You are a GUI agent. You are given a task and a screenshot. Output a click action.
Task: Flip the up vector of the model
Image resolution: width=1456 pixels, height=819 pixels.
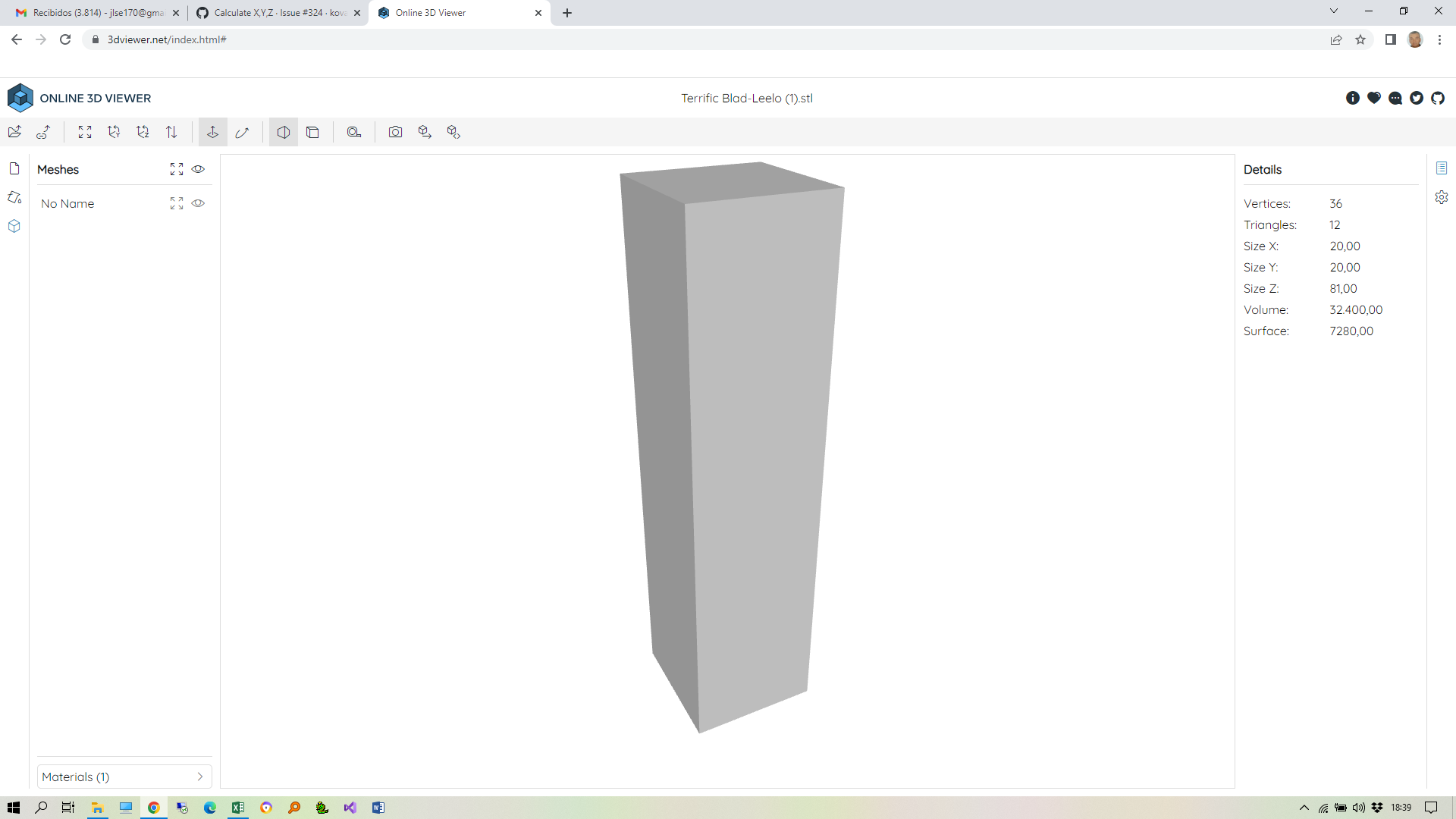(171, 131)
